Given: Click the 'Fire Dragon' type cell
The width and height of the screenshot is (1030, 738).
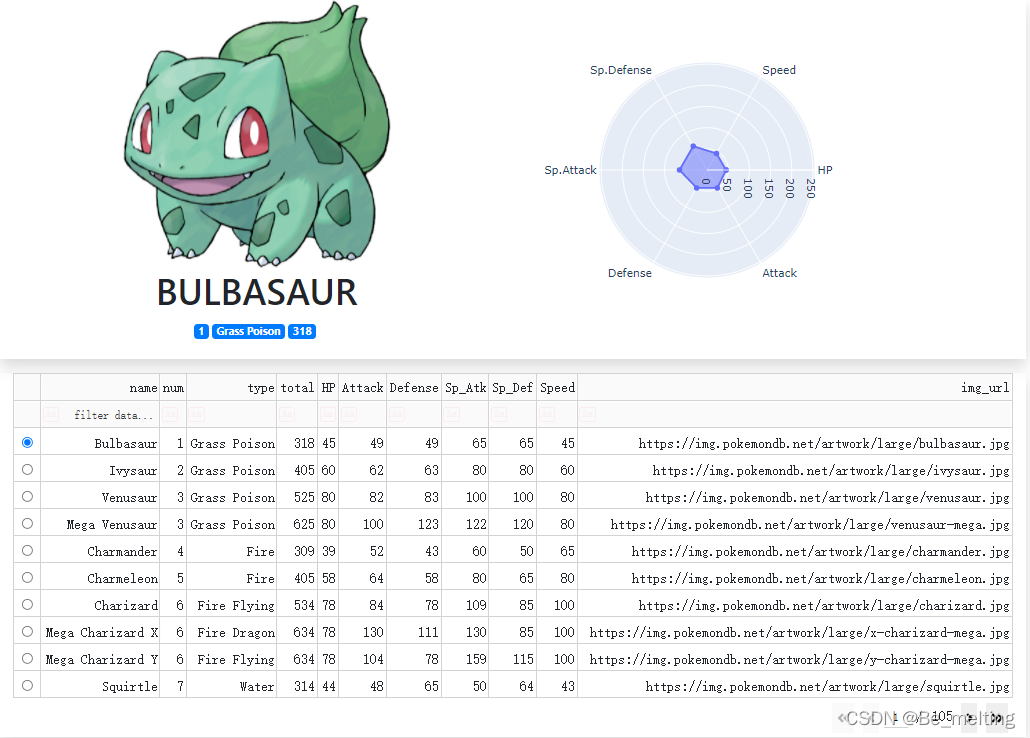Looking at the screenshot, I should point(232,632).
